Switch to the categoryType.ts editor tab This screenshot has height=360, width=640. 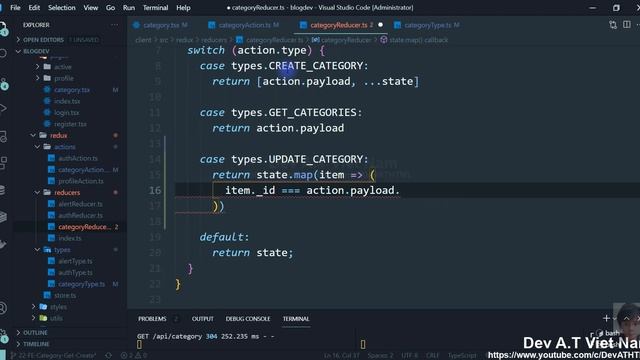click(x=428, y=25)
